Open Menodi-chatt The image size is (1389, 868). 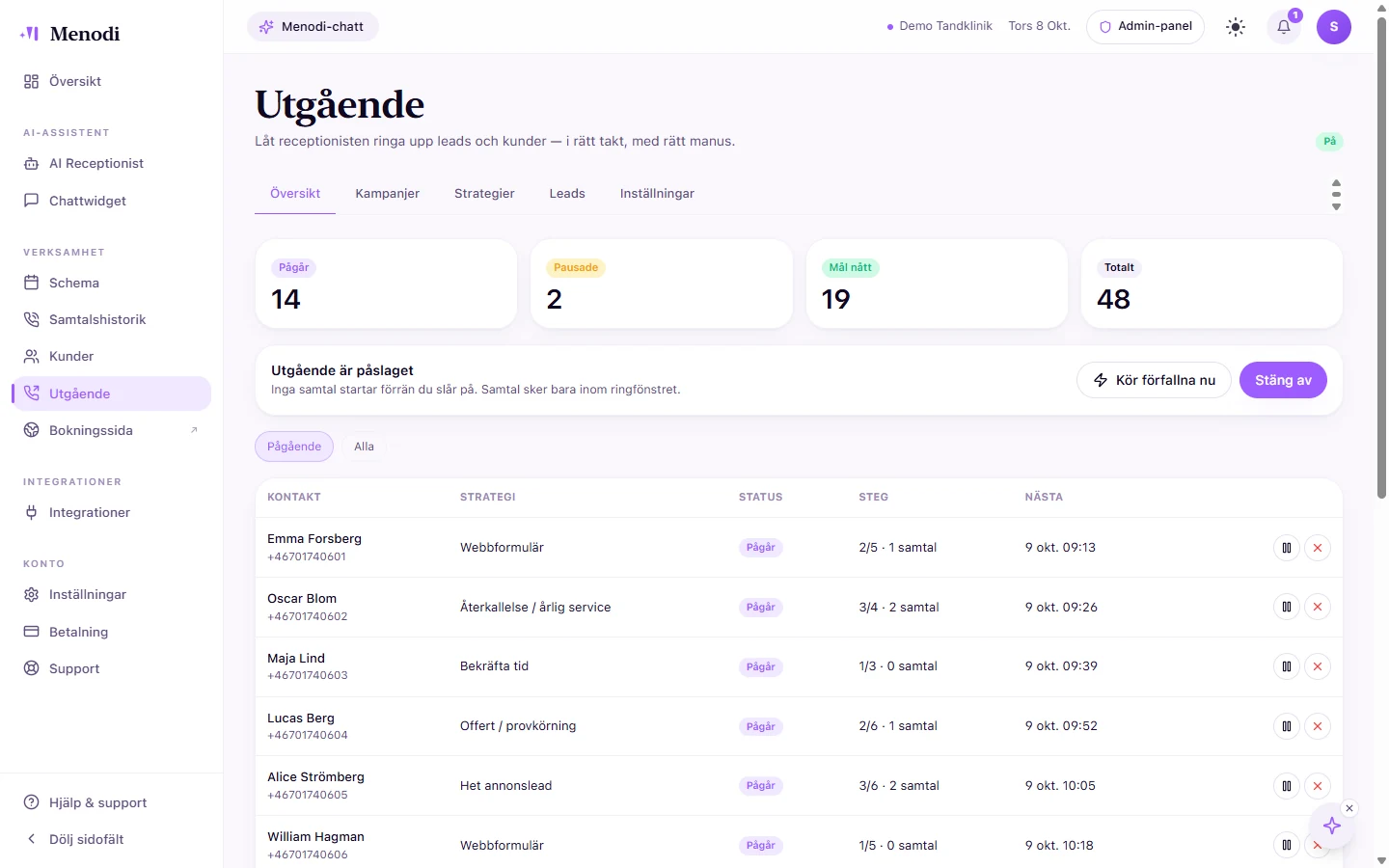click(x=313, y=27)
